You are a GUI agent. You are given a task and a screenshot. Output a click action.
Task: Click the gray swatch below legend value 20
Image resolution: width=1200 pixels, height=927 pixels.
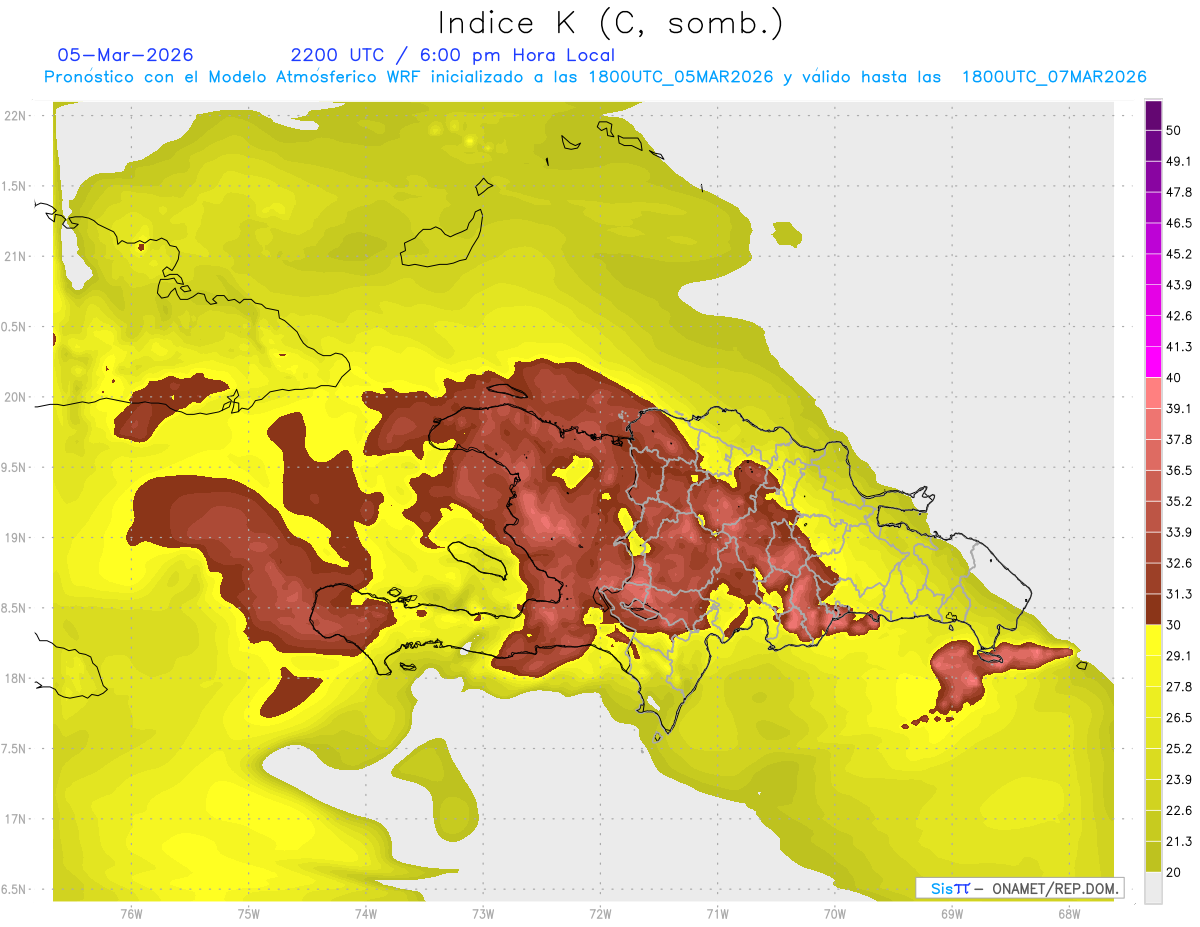click(x=1153, y=887)
